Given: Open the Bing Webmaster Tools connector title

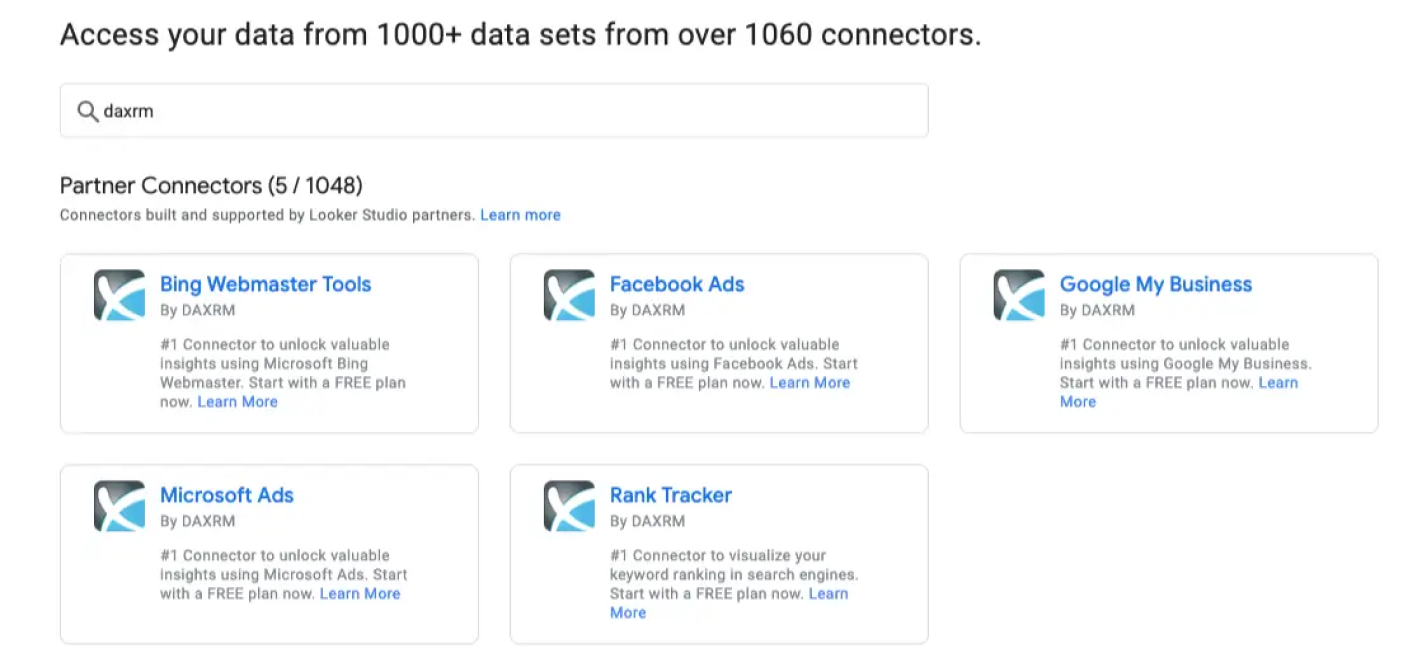Looking at the screenshot, I should 265,284.
